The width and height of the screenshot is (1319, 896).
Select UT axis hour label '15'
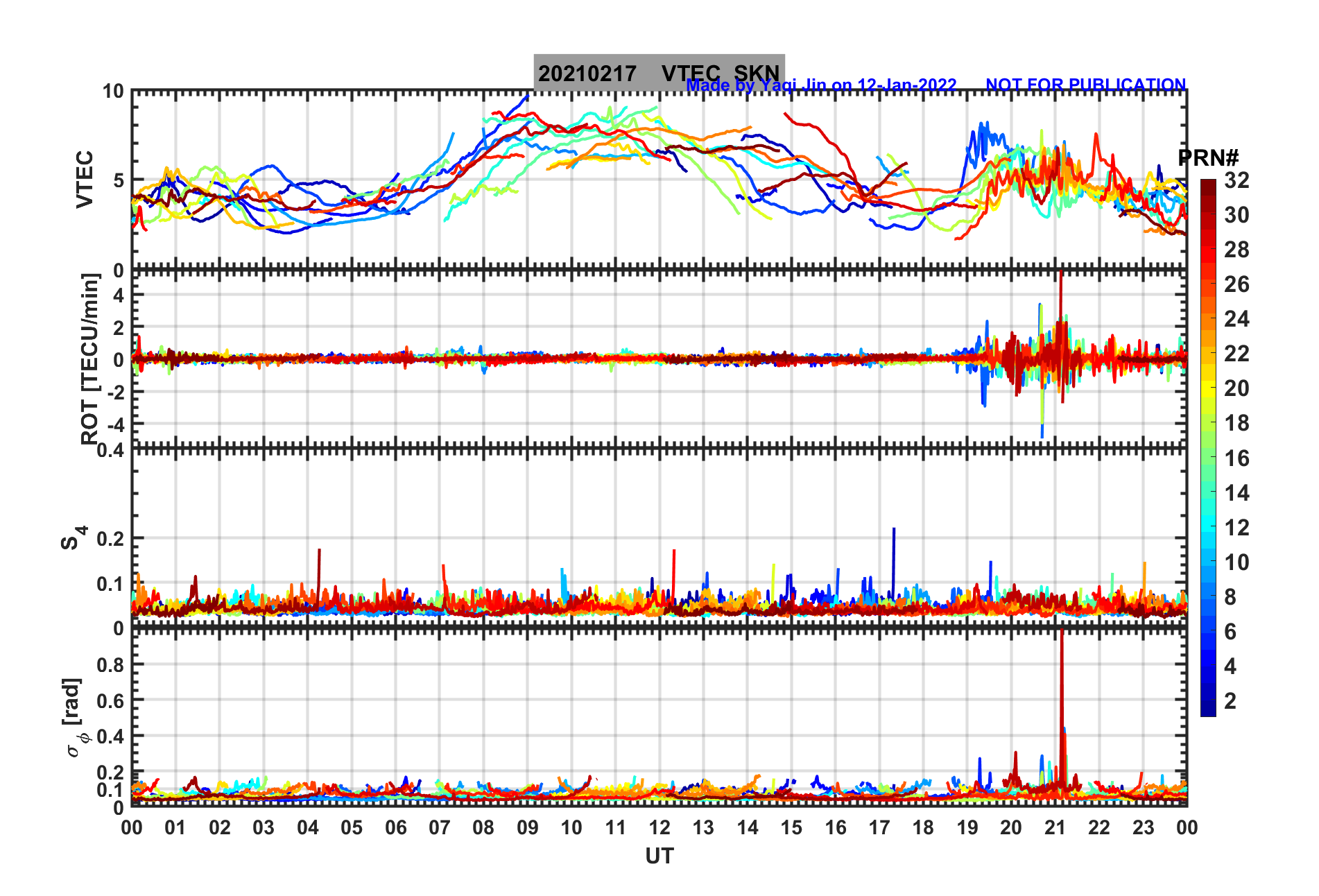791,827
